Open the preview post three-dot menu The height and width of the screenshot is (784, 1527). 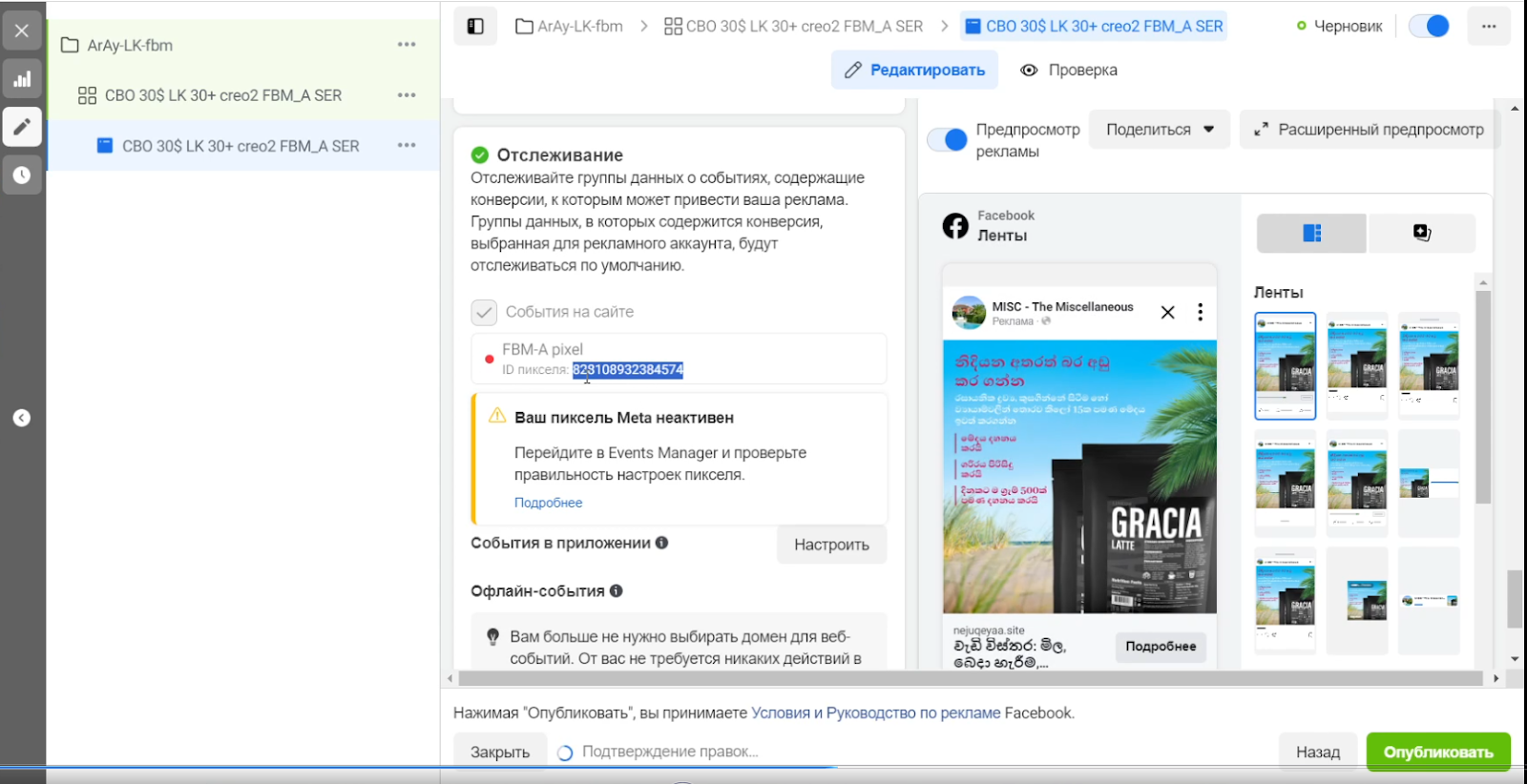(1200, 313)
